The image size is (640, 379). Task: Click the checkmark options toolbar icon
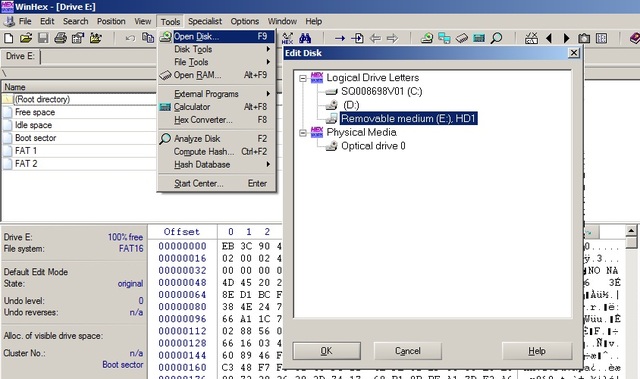point(531,38)
